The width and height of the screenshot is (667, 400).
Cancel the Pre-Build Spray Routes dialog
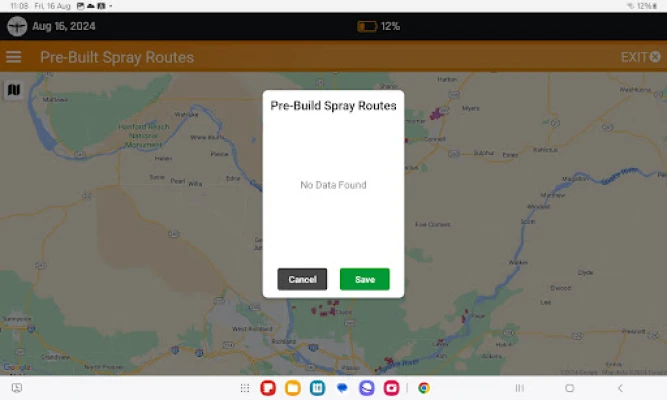302,279
